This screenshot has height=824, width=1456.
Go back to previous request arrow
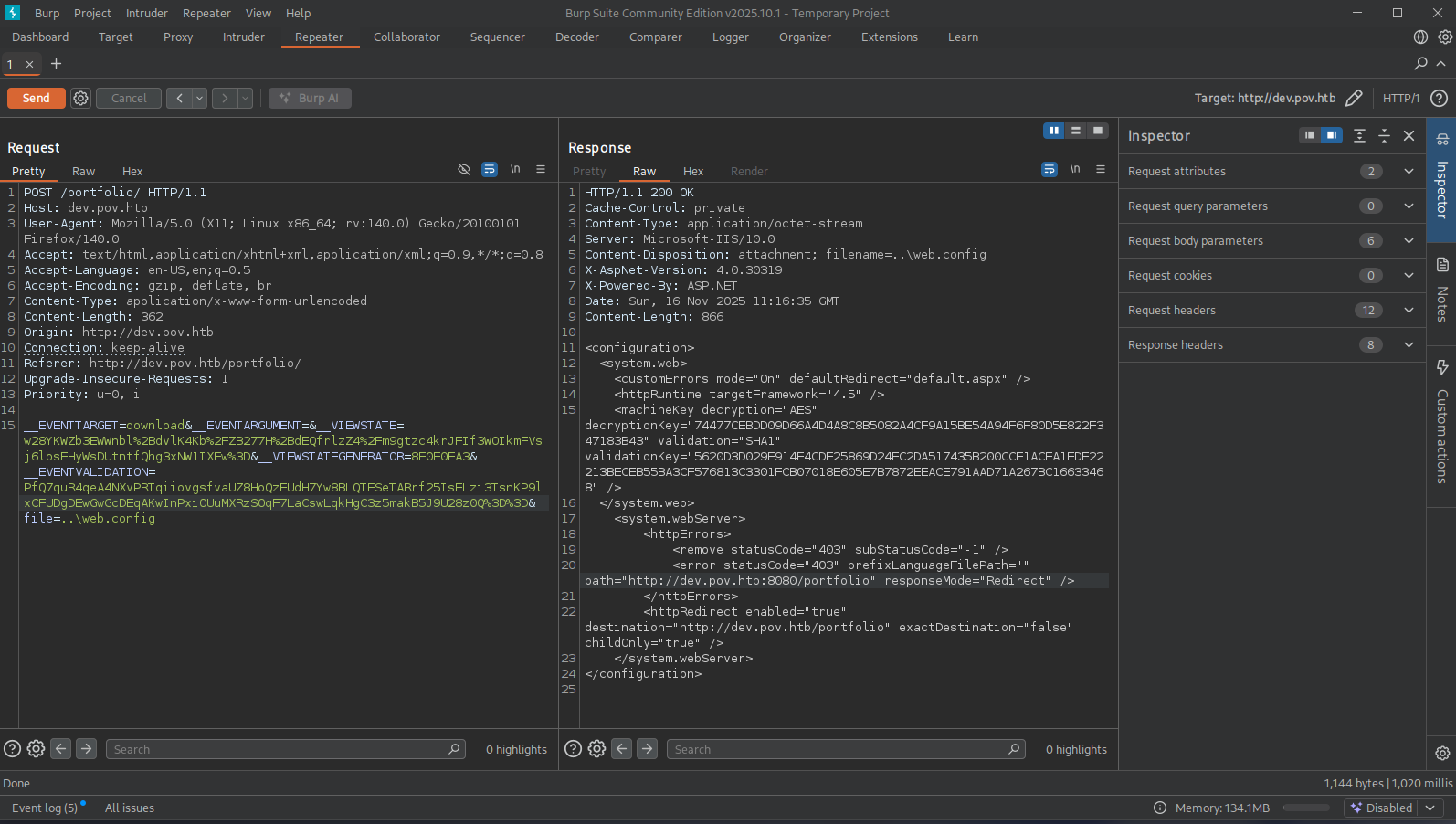(x=179, y=98)
